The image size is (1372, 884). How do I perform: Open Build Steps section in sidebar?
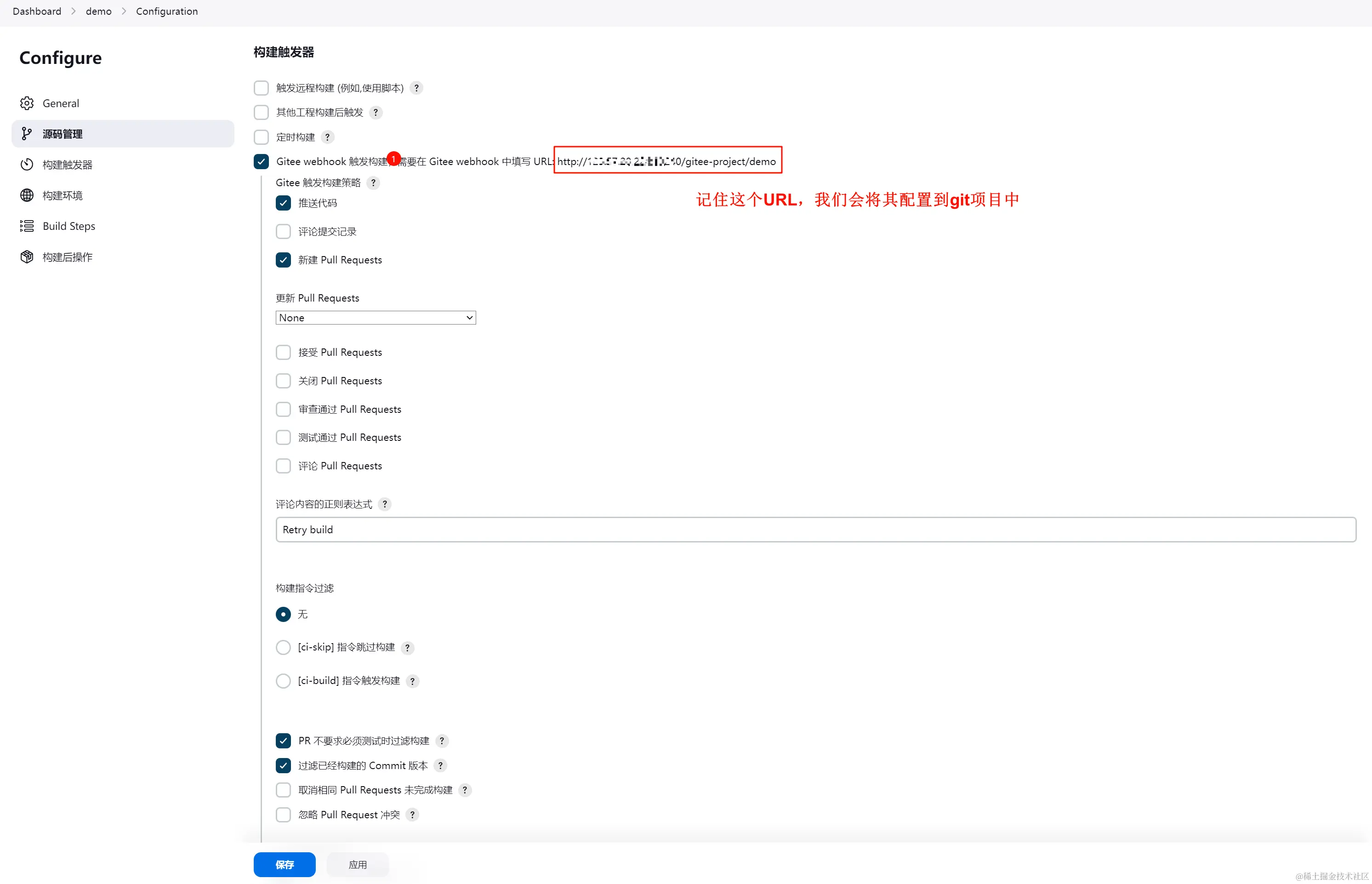[x=69, y=226]
